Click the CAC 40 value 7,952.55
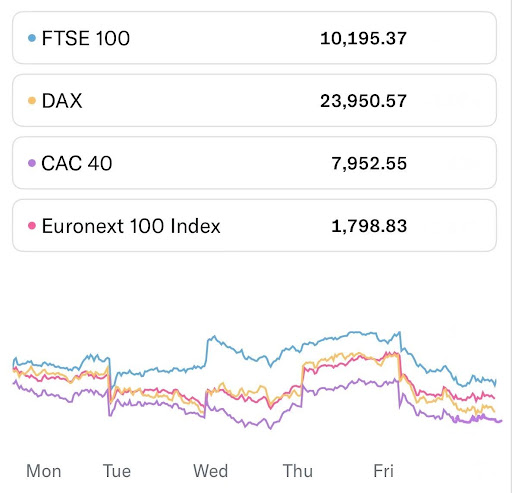 369,164
